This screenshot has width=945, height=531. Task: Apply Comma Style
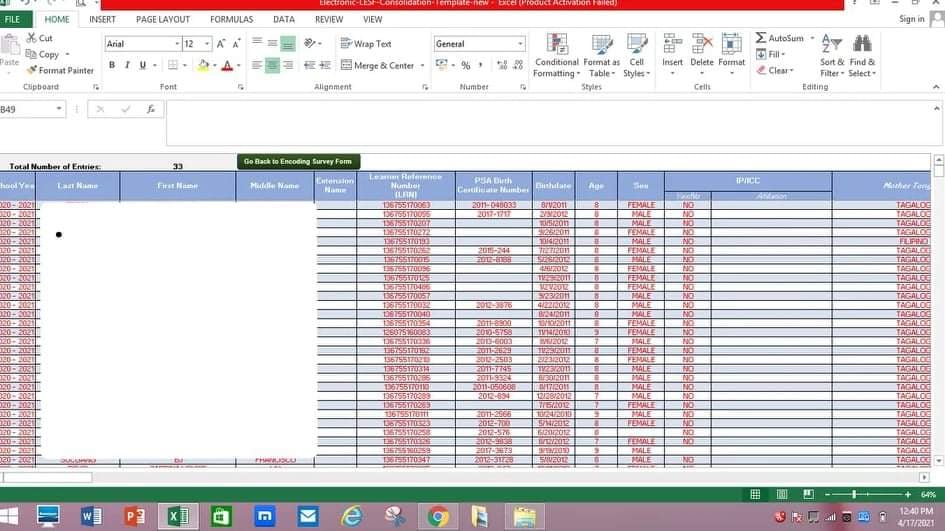[481, 65]
